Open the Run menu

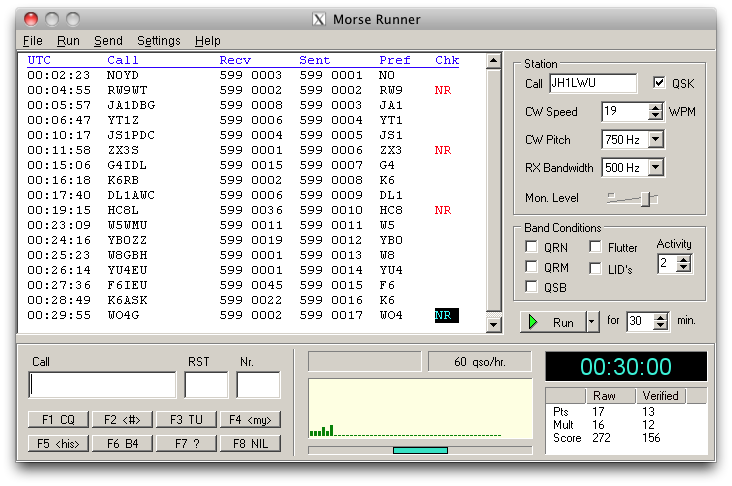pyautogui.click(x=68, y=41)
